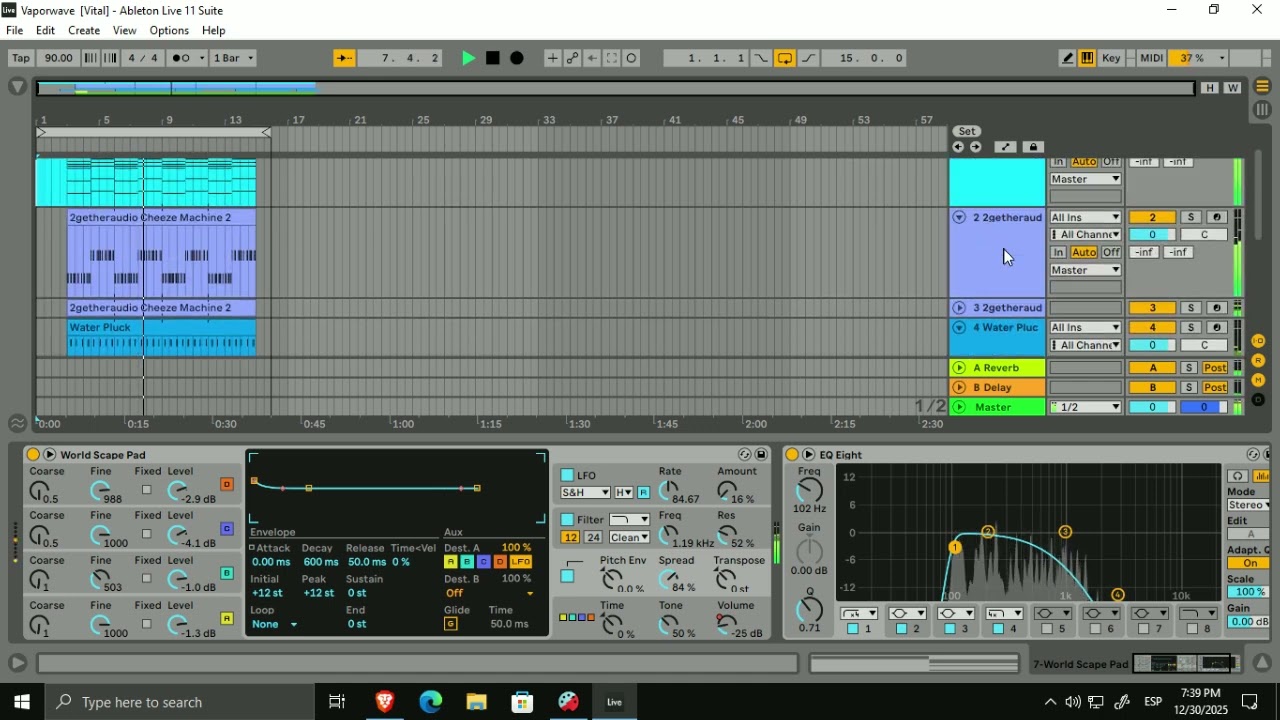Toggle the LFO checkbox in World Scape Pad
This screenshot has width=1280, height=720.
coord(567,475)
